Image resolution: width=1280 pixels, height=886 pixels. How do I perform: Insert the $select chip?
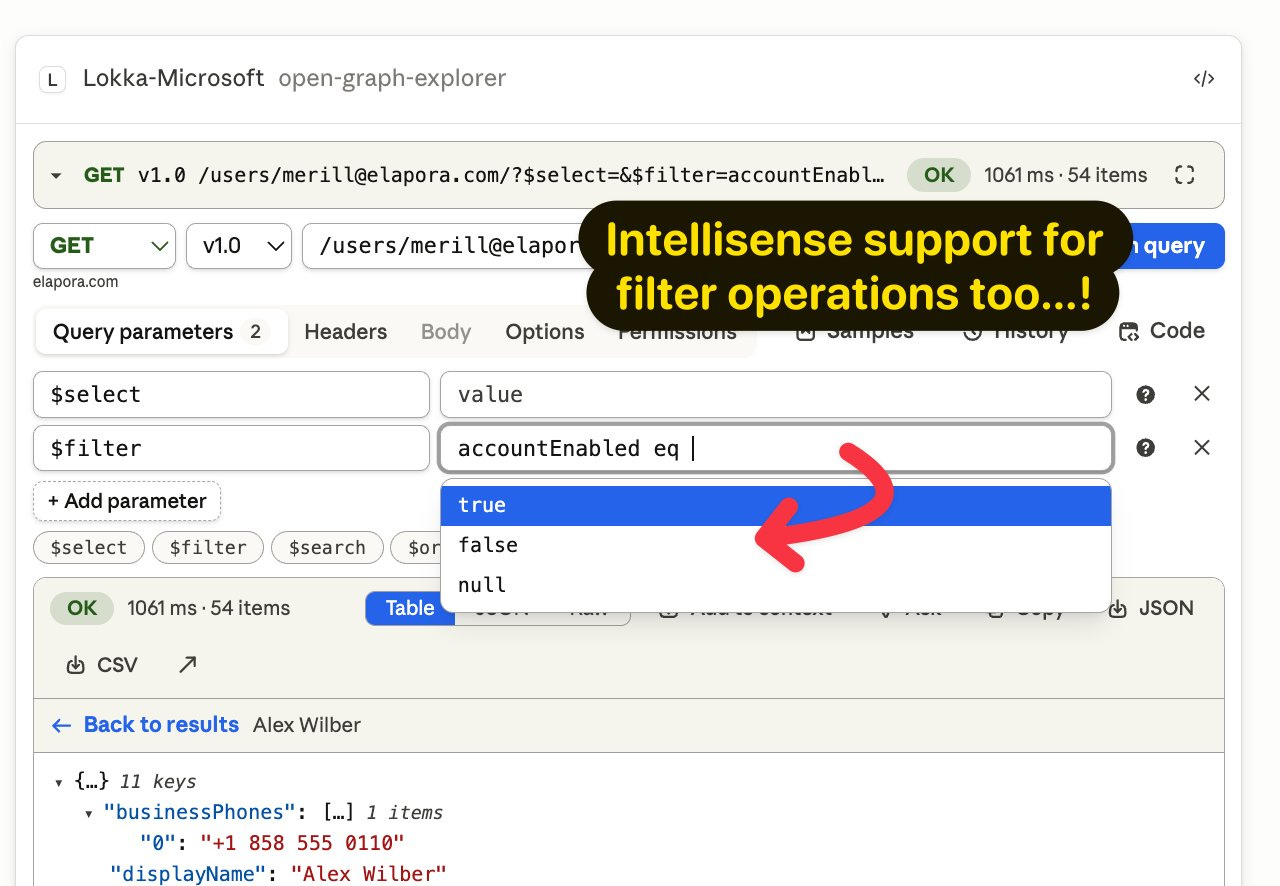click(x=89, y=547)
